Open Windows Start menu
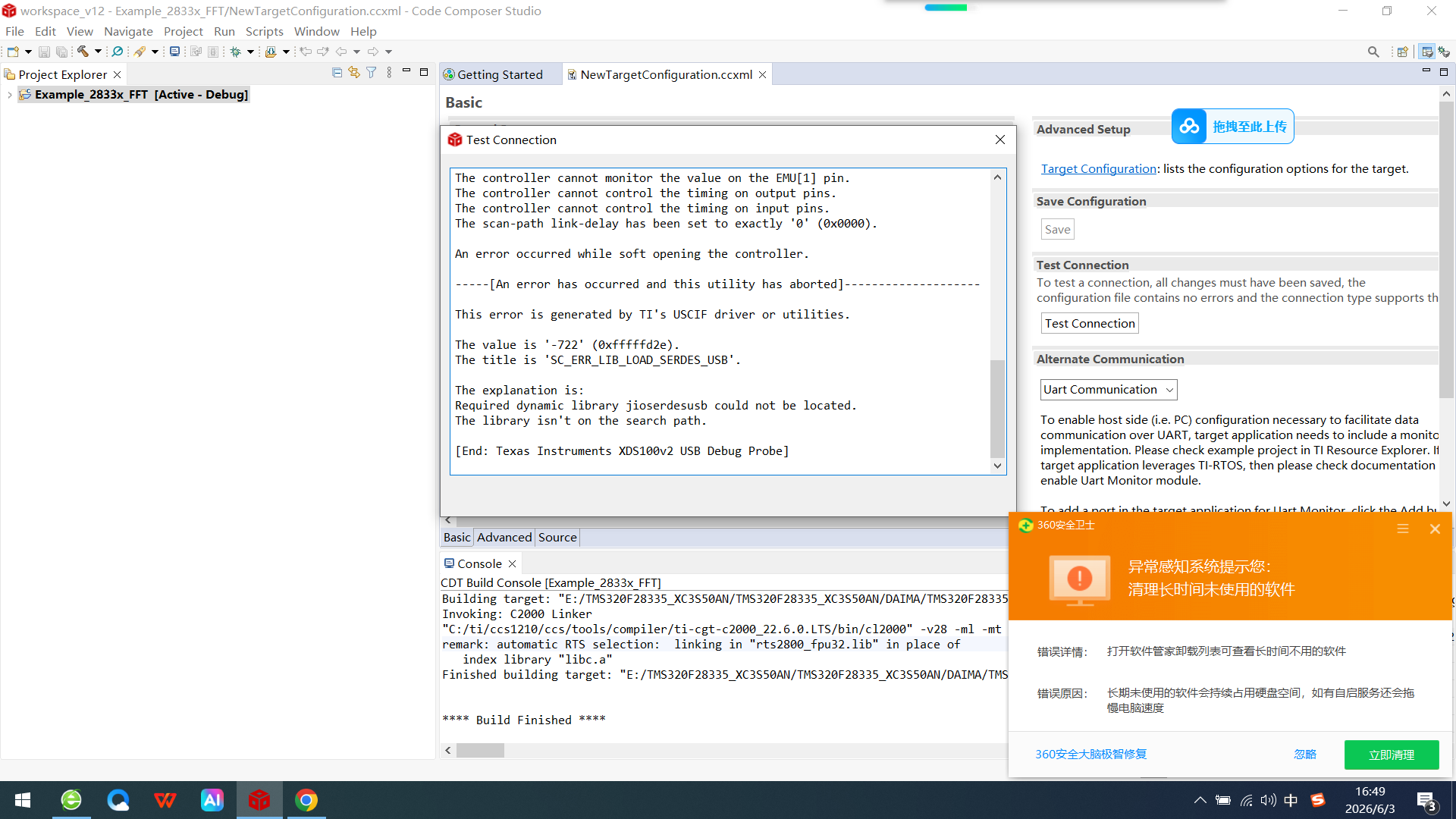This screenshot has height=819, width=1456. pos(23,800)
